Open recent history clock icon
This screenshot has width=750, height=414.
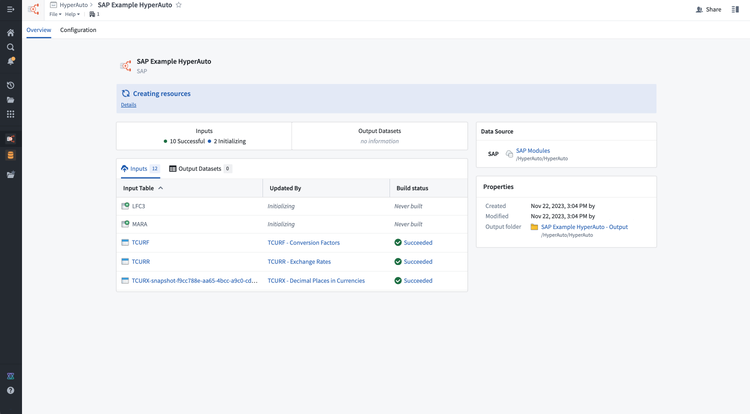tap(11, 85)
